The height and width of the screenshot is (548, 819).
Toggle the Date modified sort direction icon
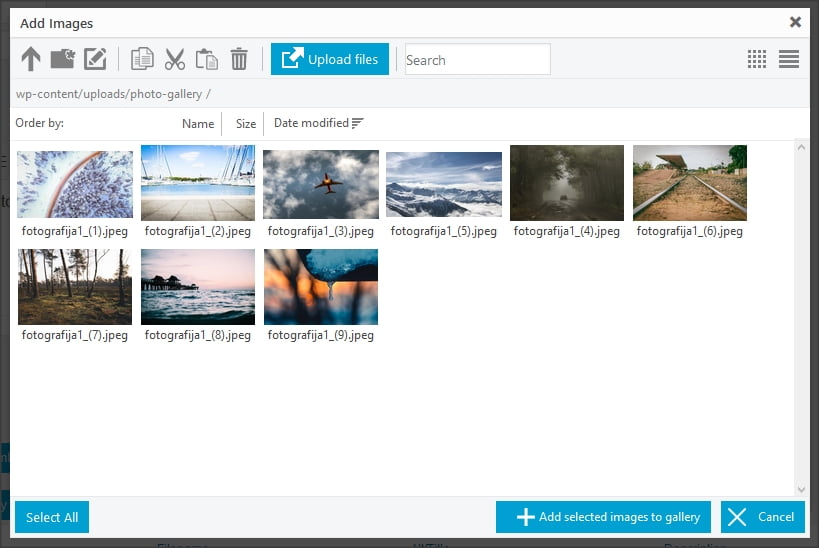point(357,123)
